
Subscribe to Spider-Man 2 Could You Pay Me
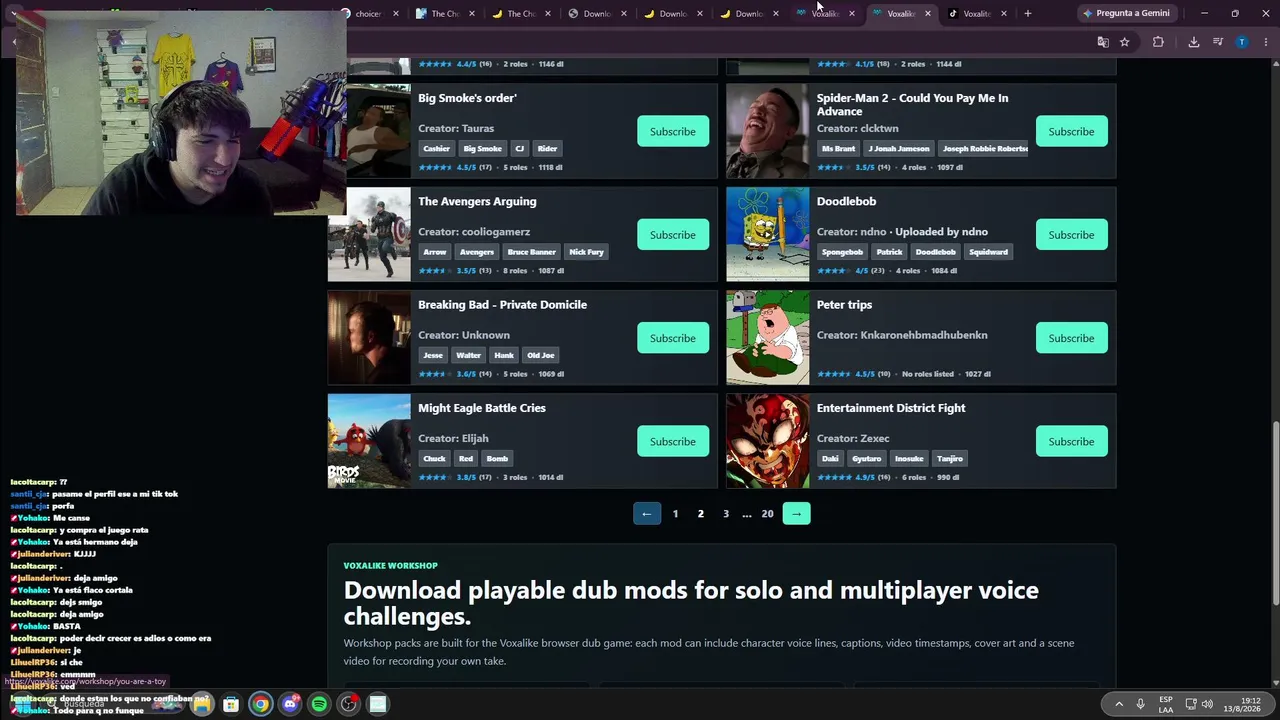click(x=1071, y=131)
